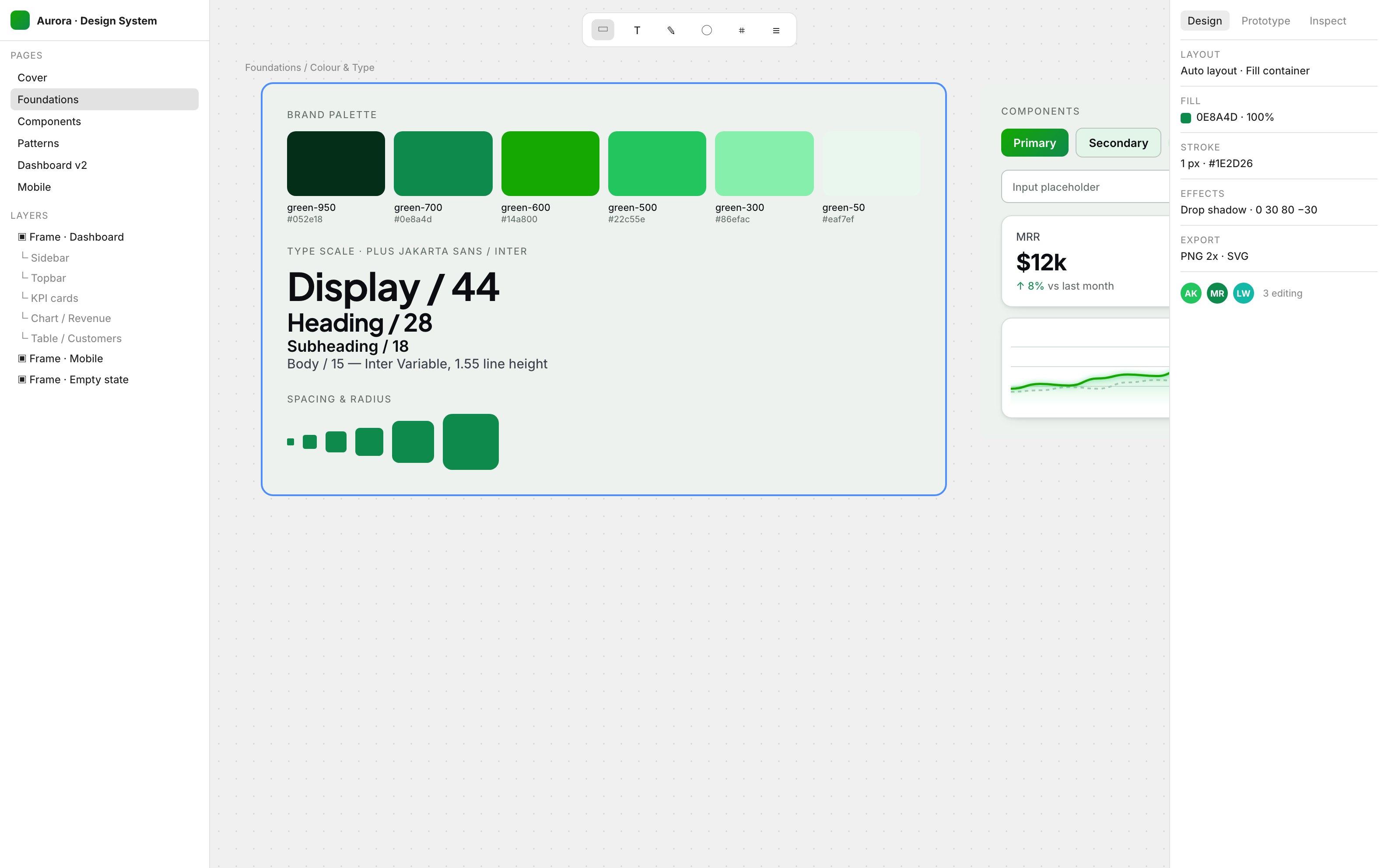Click the AK collaborator avatar
The image size is (1388, 868).
point(1191,294)
